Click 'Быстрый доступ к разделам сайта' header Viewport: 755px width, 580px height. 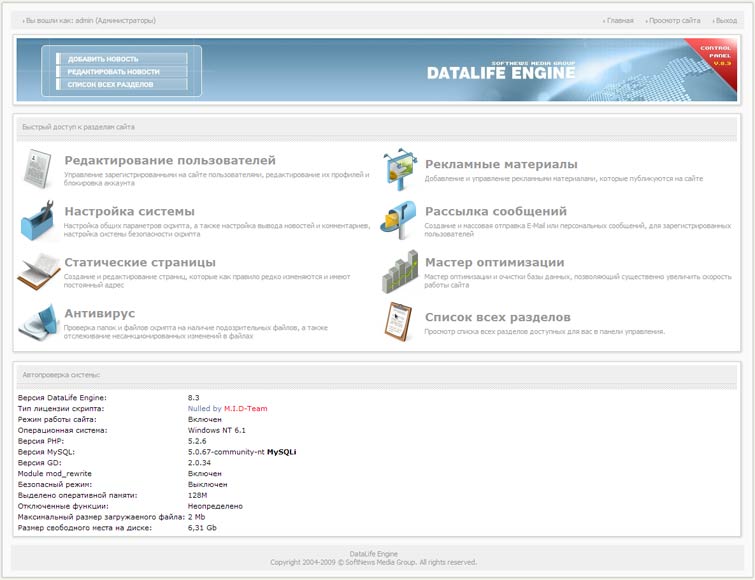click(x=377, y=127)
